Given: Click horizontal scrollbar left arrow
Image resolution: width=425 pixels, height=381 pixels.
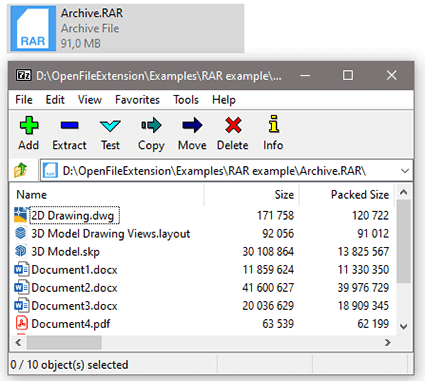Looking at the screenshot, I should [18, 342].
